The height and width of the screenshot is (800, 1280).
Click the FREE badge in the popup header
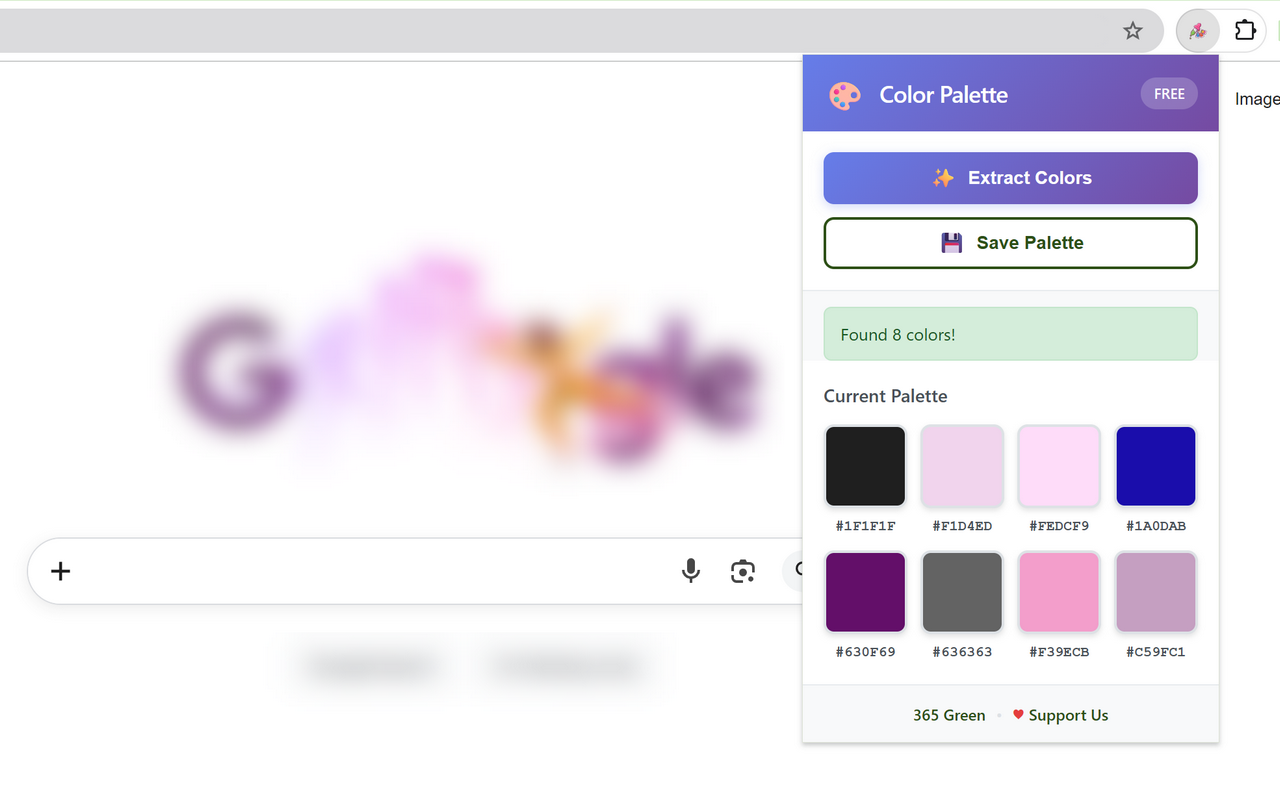coord(1168,93)
